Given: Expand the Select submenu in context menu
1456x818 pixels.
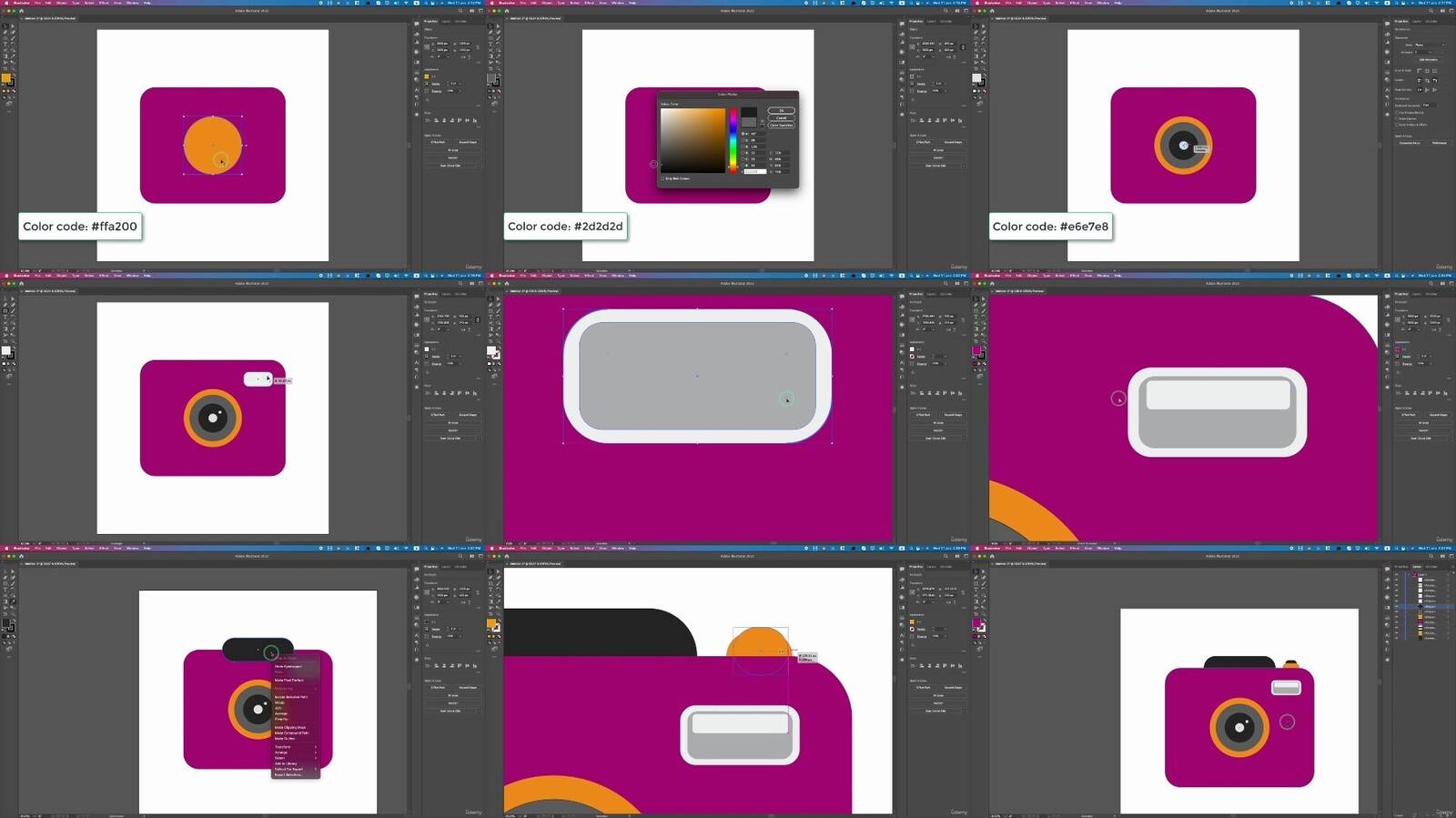Looking at the screenshot, I should coord(296,758).
